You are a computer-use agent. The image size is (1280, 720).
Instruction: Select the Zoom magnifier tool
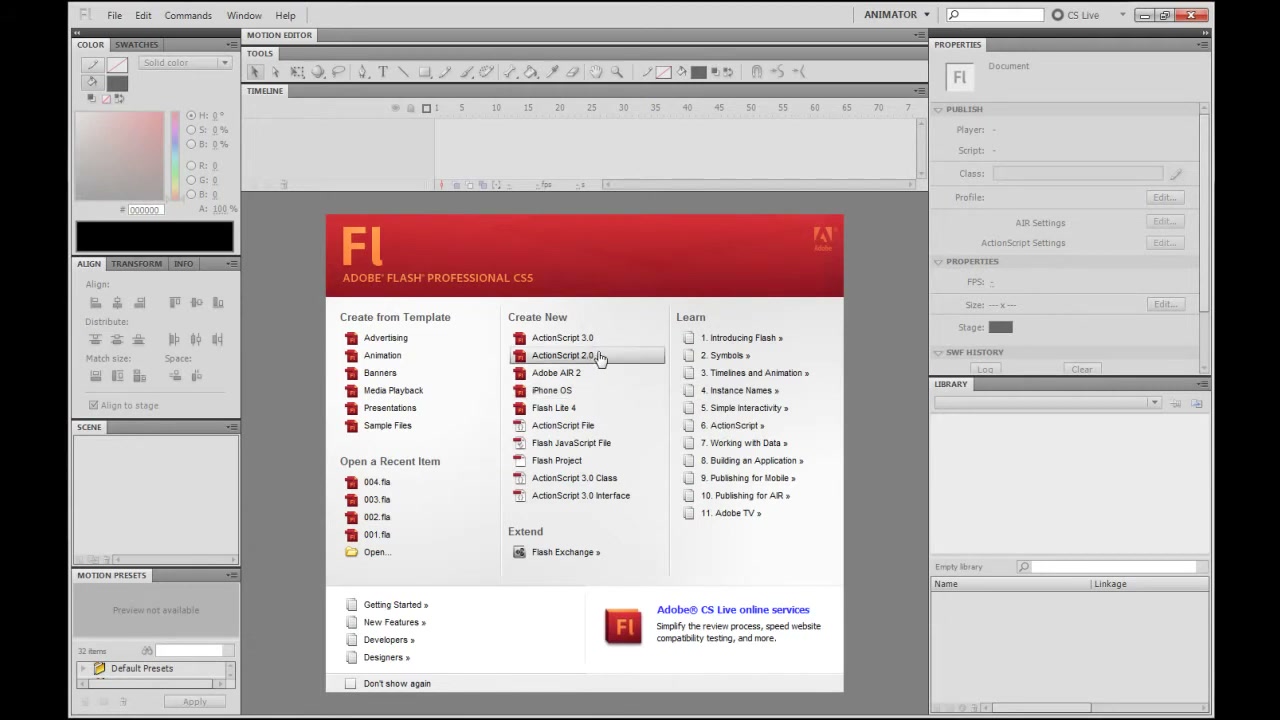(x=616, y=72)
